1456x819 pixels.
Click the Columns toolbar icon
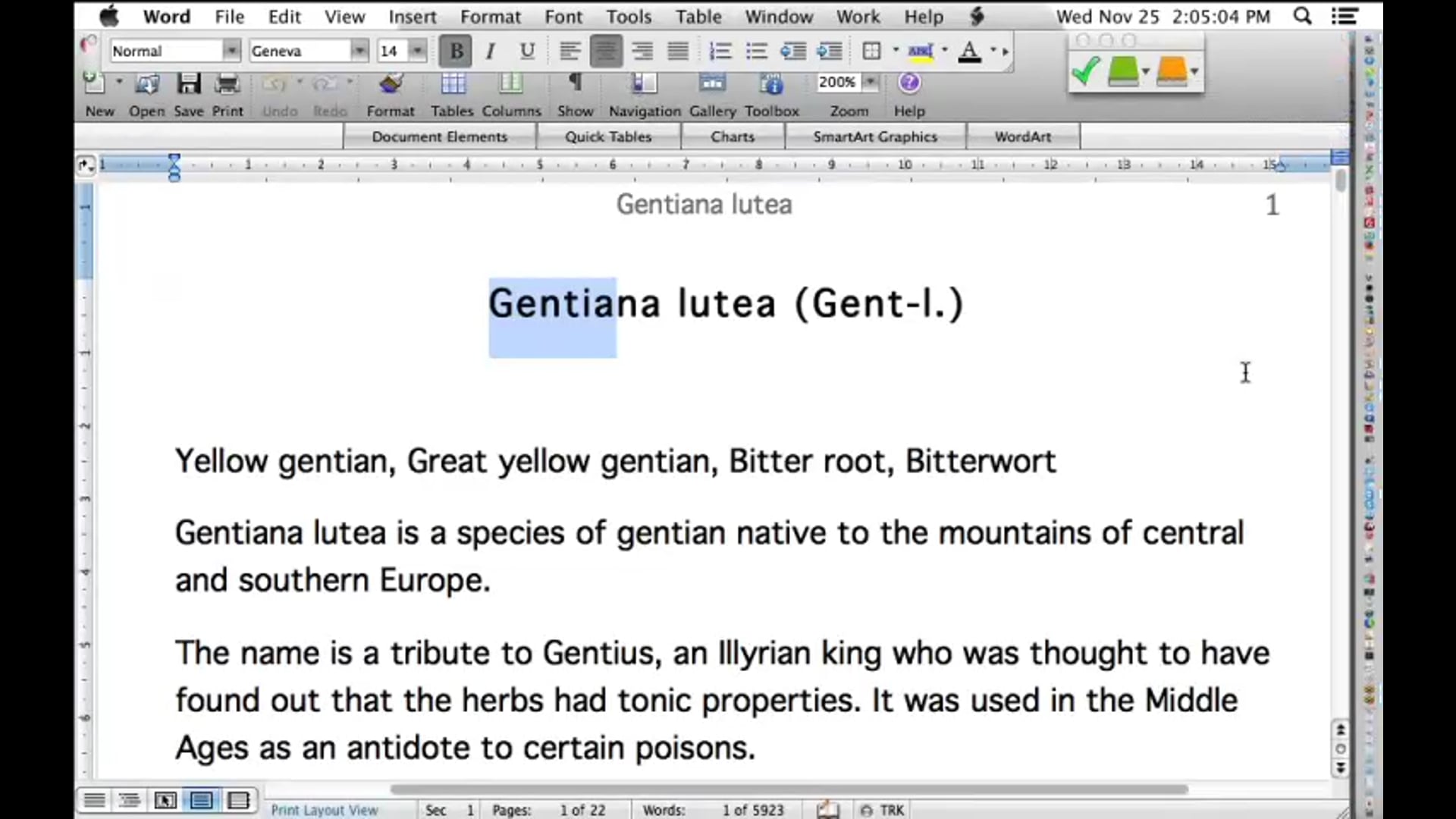[x=511, y=83]
